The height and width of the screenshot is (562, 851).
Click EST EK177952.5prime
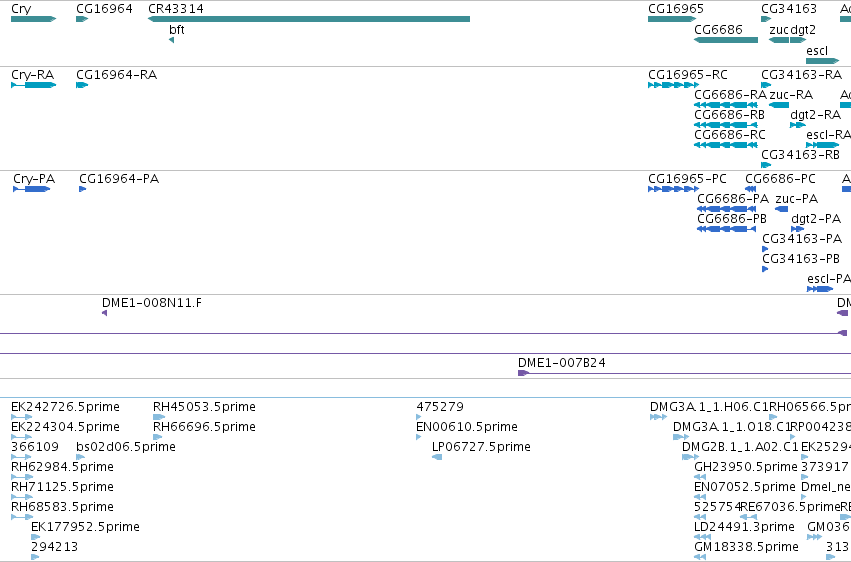(85, 527)
